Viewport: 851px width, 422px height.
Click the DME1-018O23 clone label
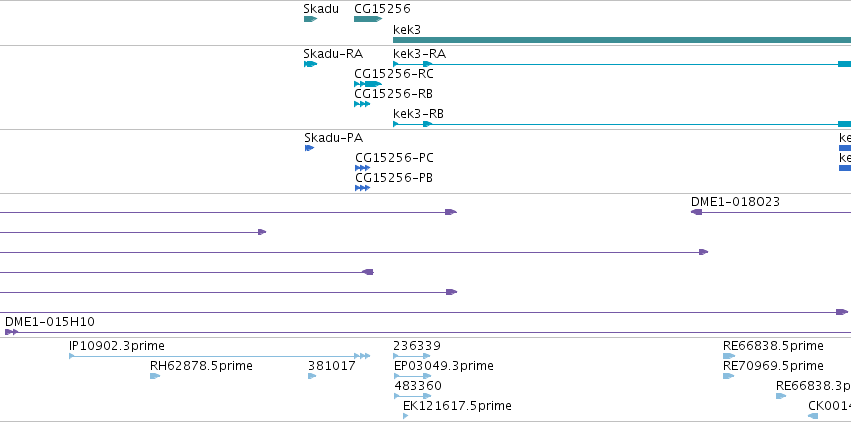tap(735, 202)
